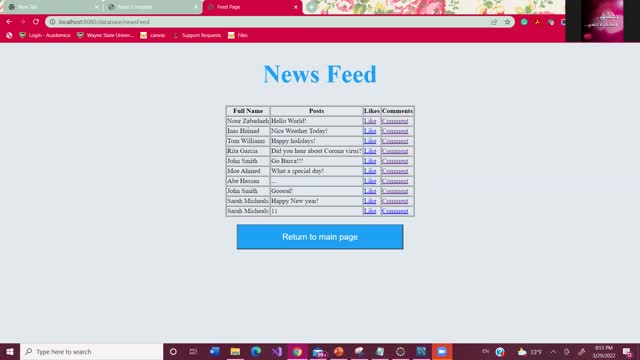
Task: Like the Happy New year! post
Action: point(370,201)
